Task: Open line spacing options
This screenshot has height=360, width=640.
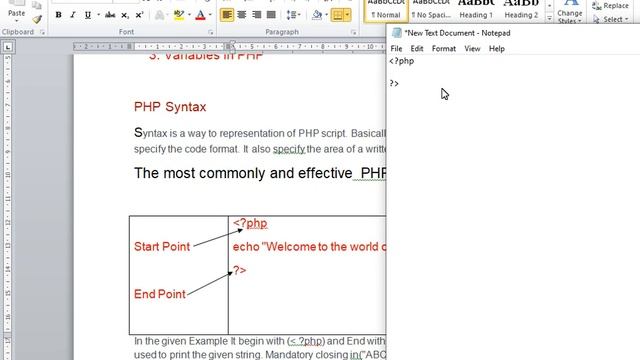Action: tap(293, 15)
